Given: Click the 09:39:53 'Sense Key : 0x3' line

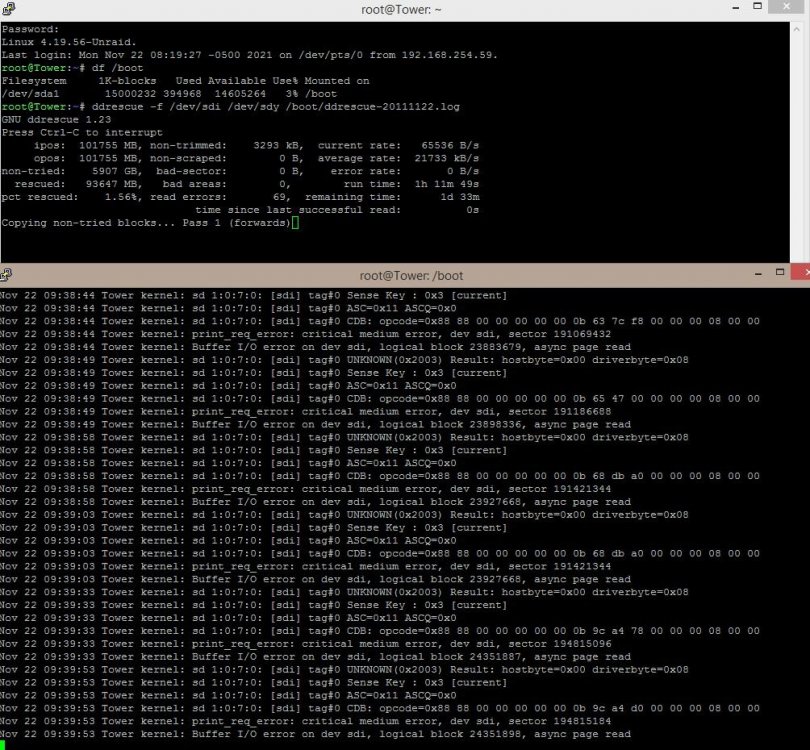Looking at the screenshot, I should point(253,682).
